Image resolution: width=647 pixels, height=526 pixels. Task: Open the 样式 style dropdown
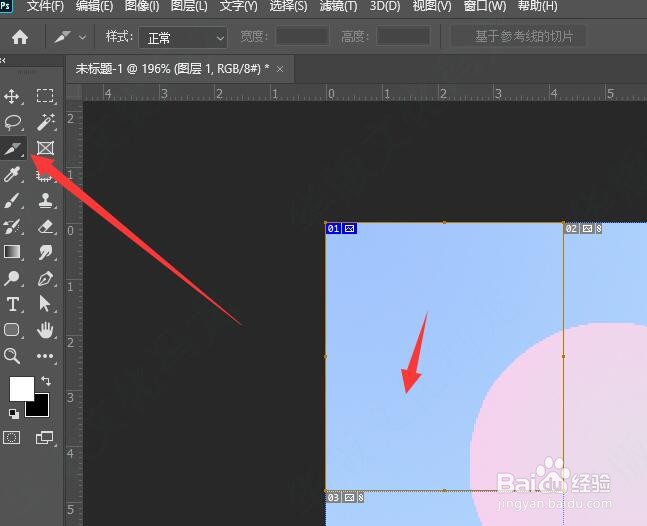click(183, 38)
